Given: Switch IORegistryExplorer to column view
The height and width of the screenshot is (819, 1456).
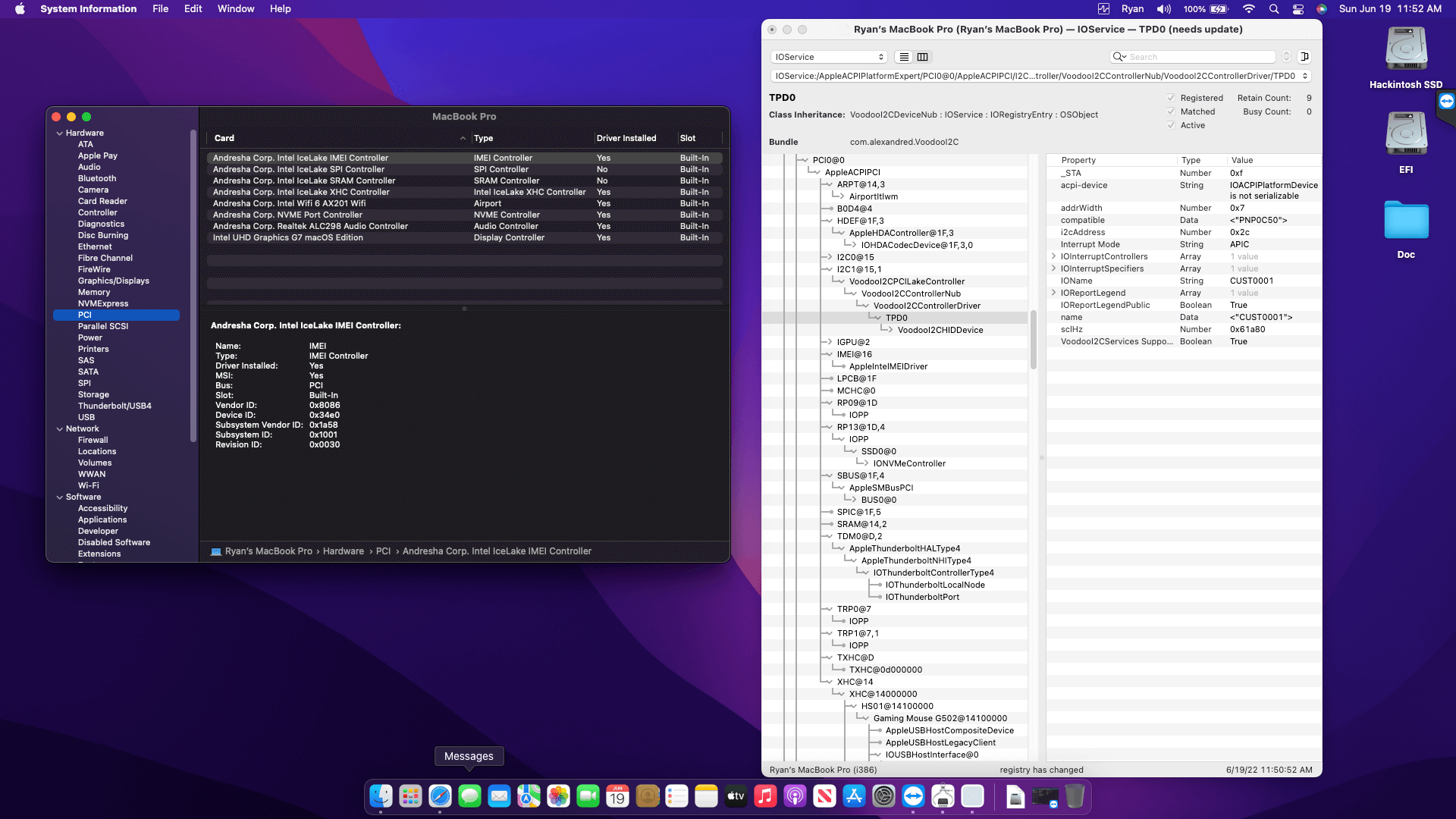Looking at the screenshot, I should [x=922, y=57].
